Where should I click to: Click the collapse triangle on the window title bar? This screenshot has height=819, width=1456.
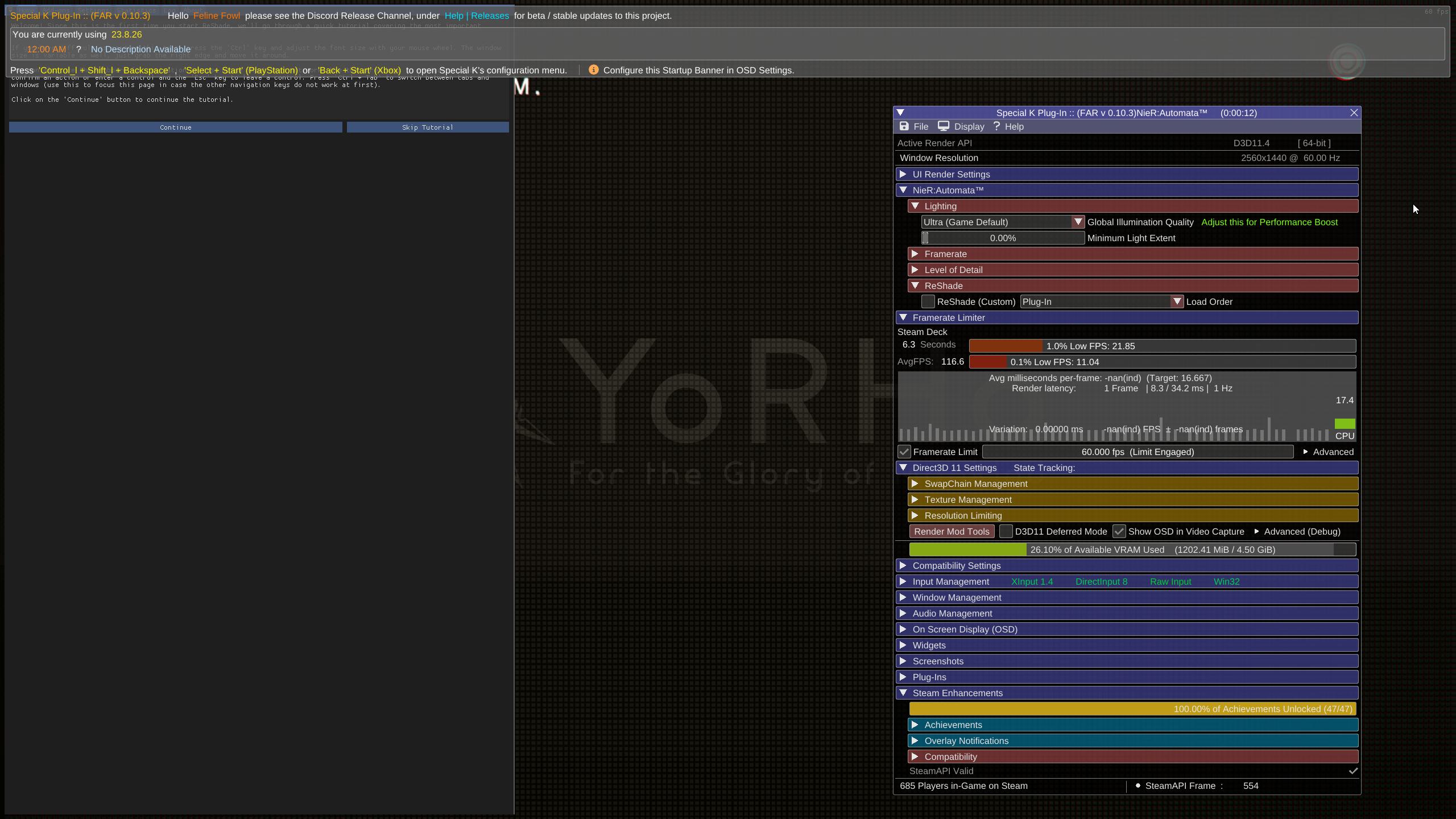pos(901,112)
